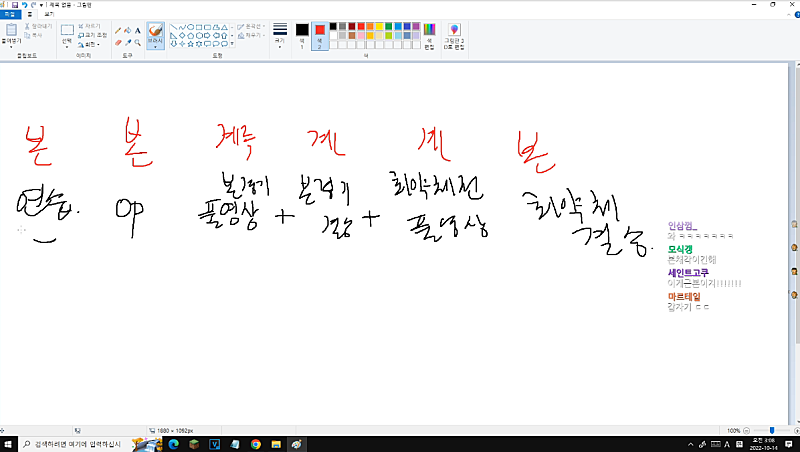The width and height of the screenshot is (800, 452).
Task: Open Edit with Paint 3D
Action: pos(454,36)
